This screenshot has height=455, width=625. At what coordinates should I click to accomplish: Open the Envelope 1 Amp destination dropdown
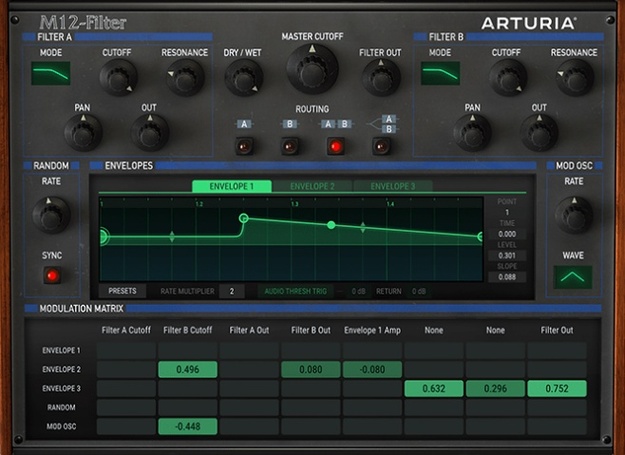pyautogui.click(x=372, y=330)
